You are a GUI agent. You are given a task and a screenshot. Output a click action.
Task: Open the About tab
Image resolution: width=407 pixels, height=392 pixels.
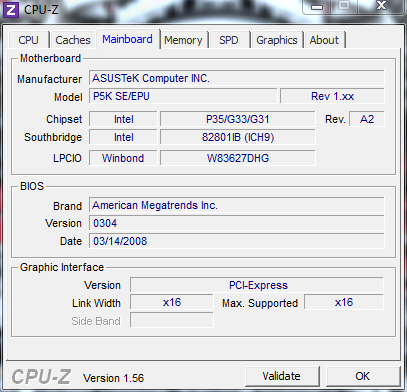click(324, 40)
